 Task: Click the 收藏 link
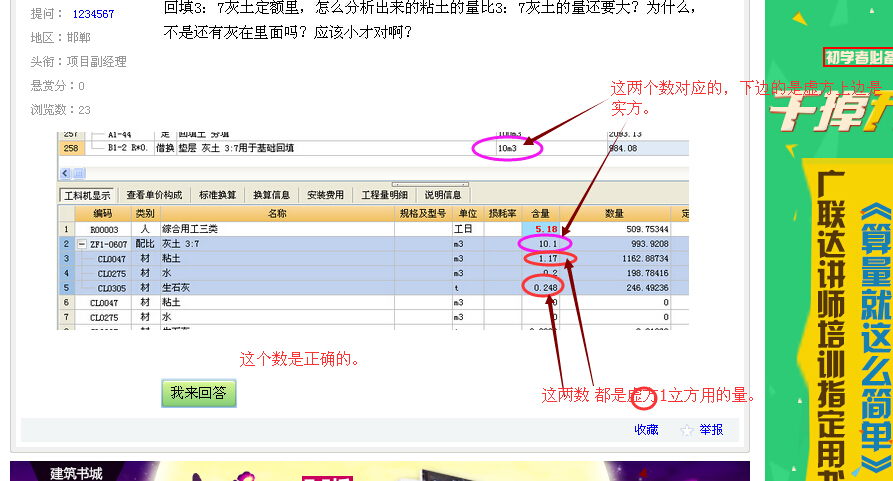[x=646, y=430]
